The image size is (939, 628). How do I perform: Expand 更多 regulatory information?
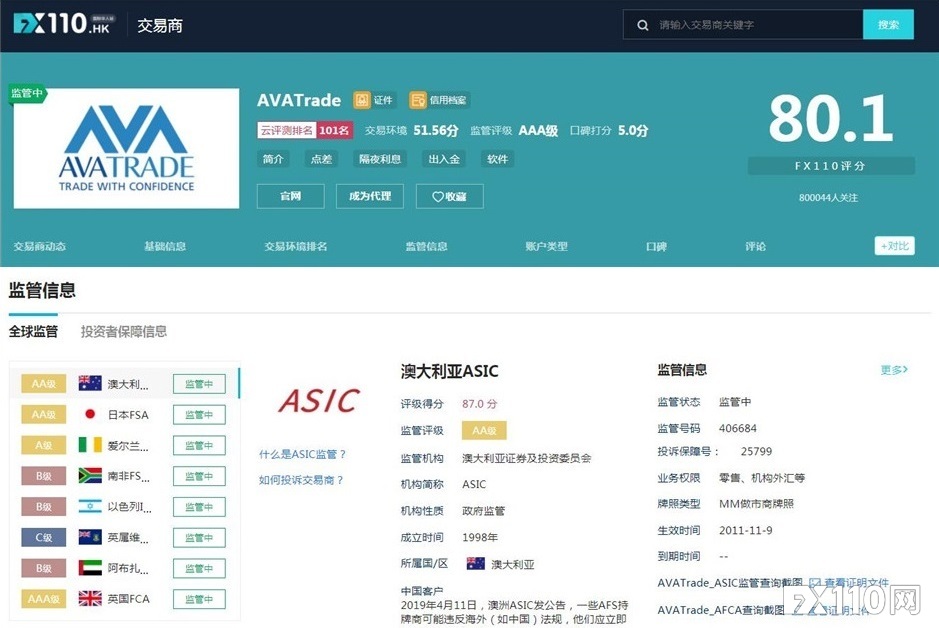pos(893,370)
